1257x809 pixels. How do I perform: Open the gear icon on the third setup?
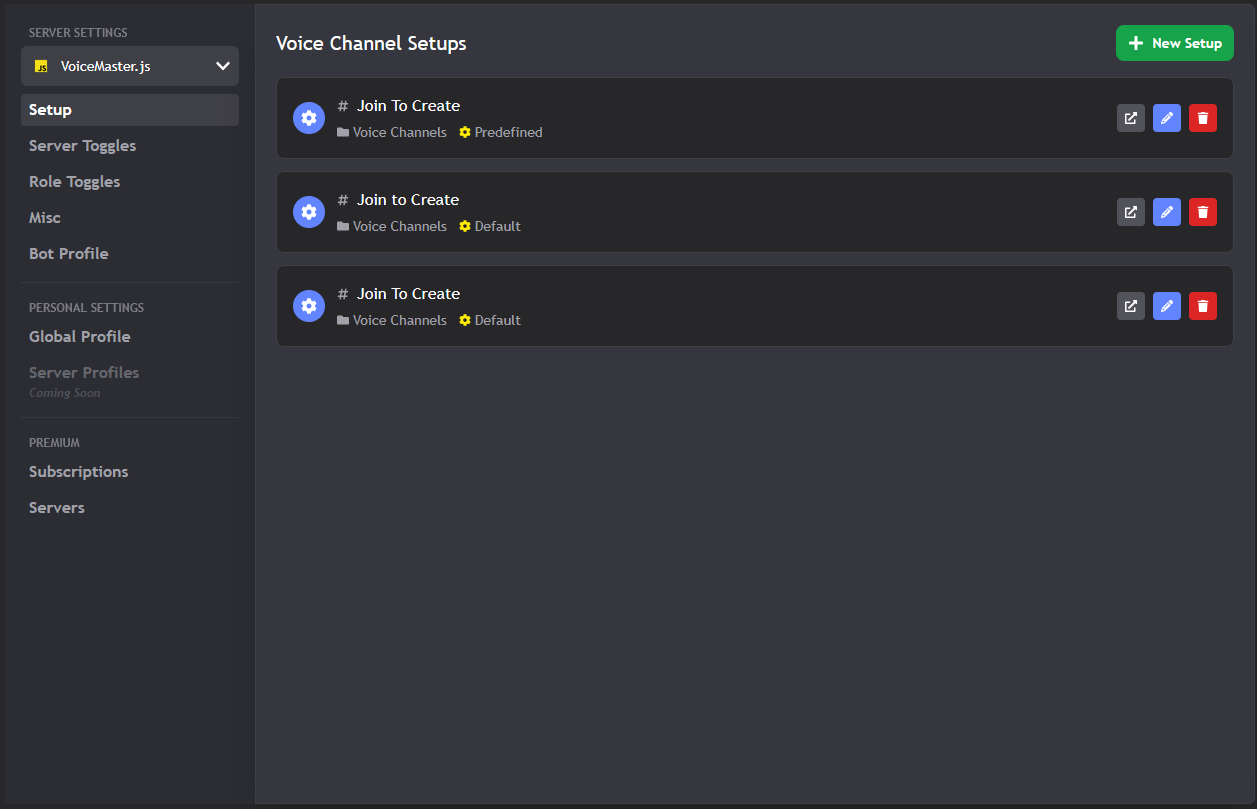pyautogui.click(x=309, y=305)
